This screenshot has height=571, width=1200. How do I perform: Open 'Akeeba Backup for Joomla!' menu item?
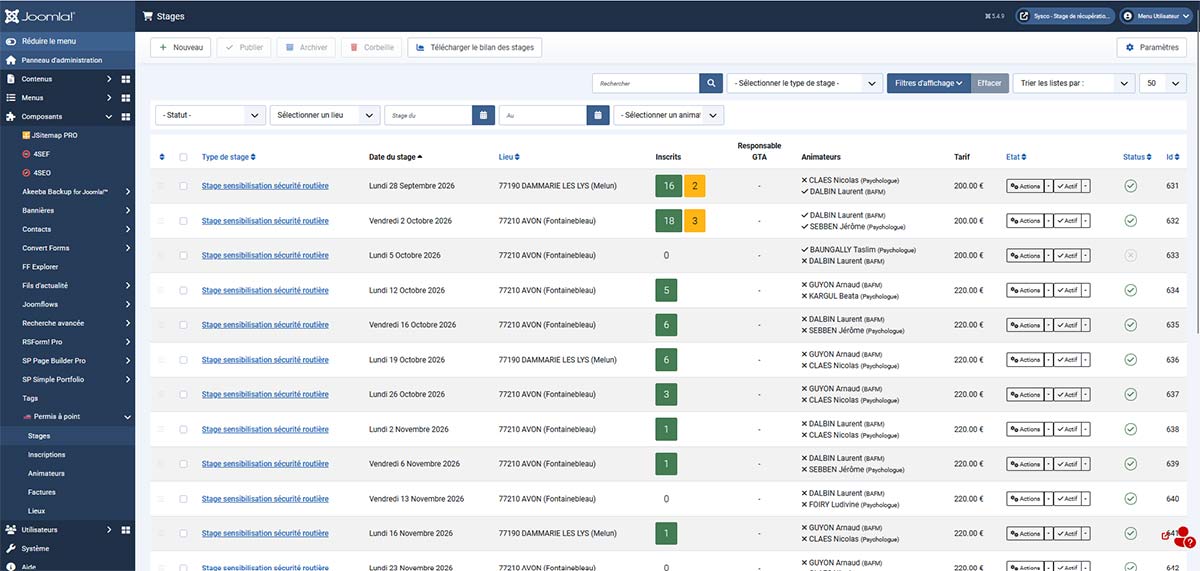point(65,191)
